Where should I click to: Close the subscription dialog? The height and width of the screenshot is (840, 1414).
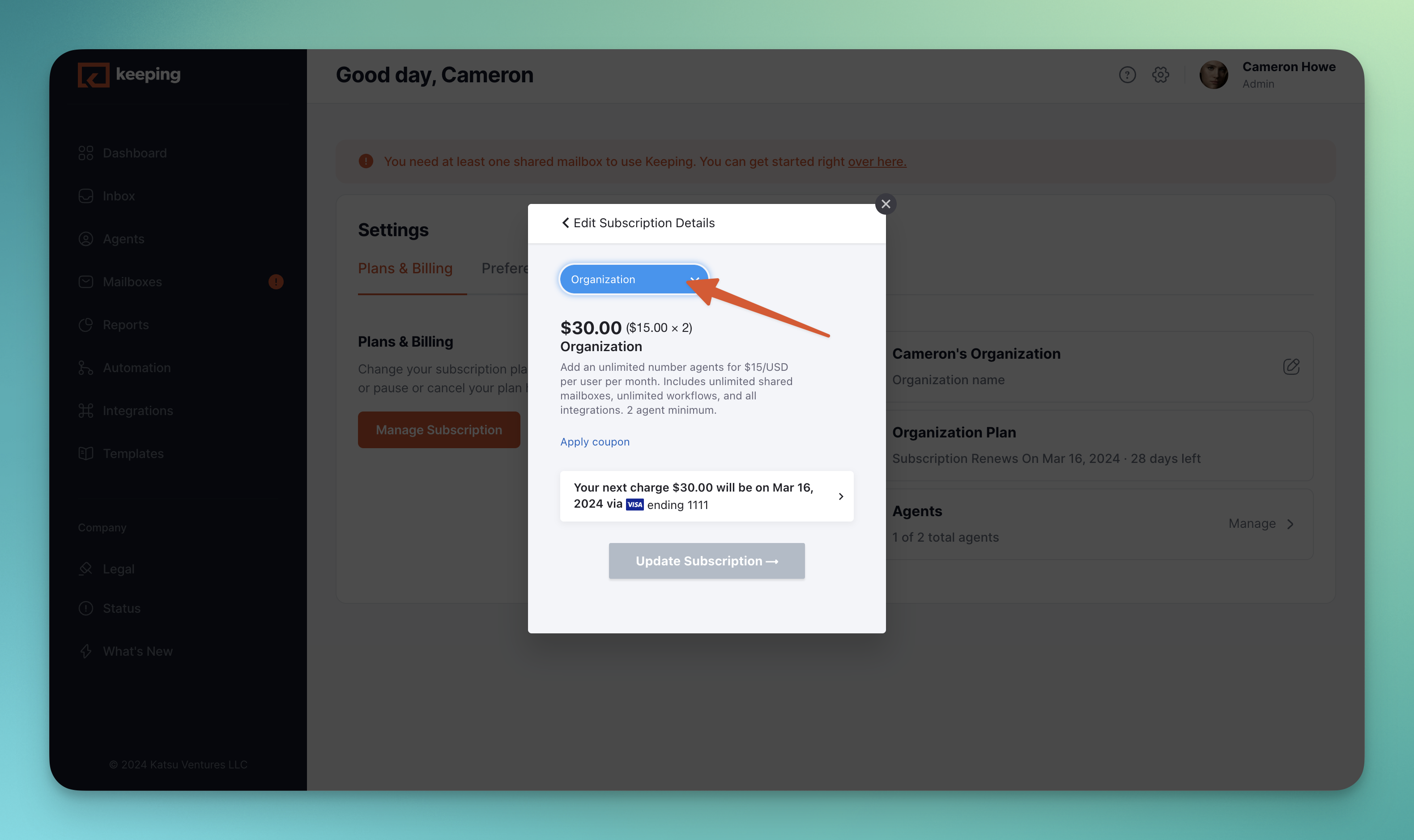point(886,204)
